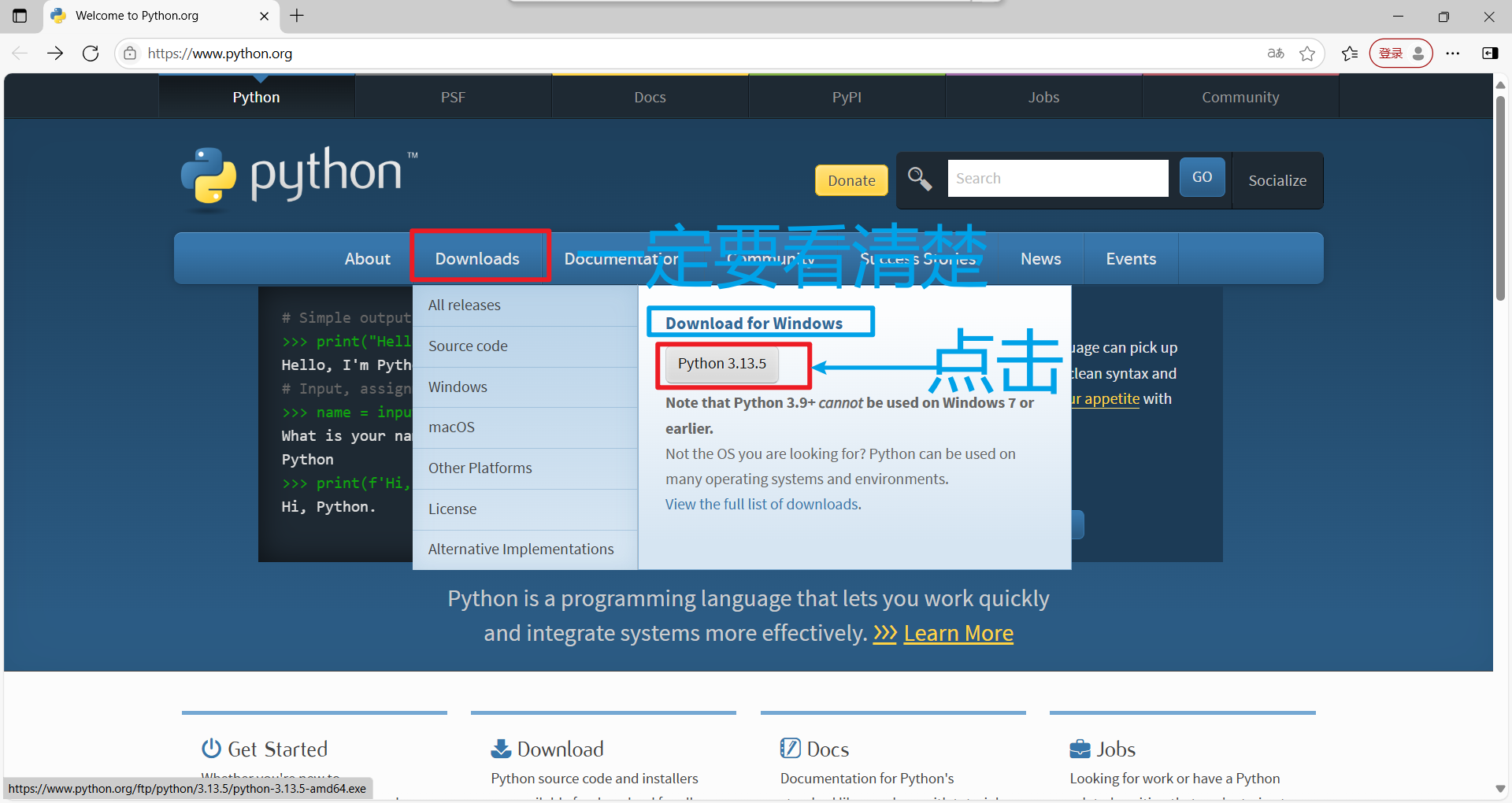
Task: Click the profile sign-in button
Action: point(1401,54)
